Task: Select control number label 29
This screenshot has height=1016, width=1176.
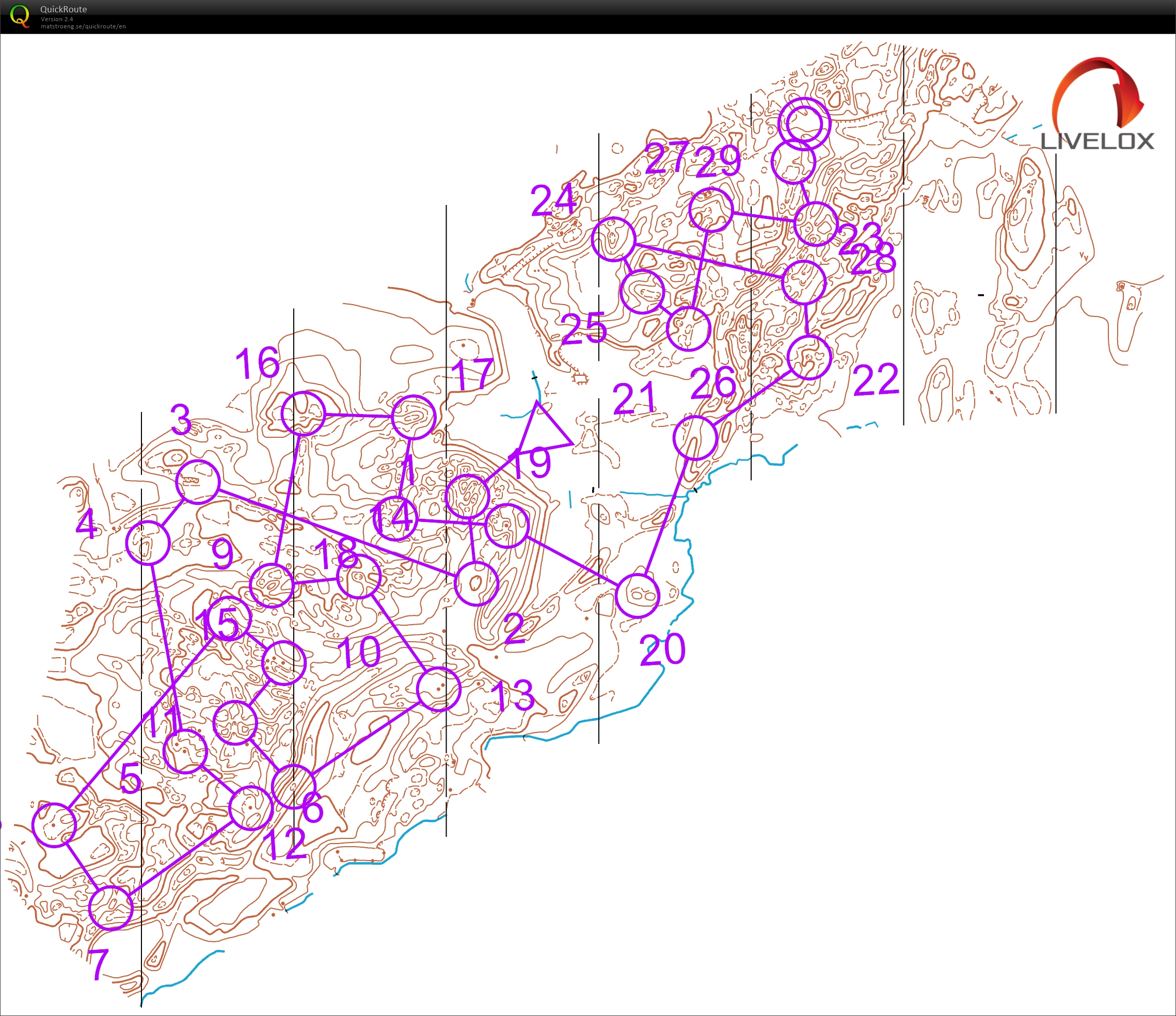Action: tap(719, 161)
